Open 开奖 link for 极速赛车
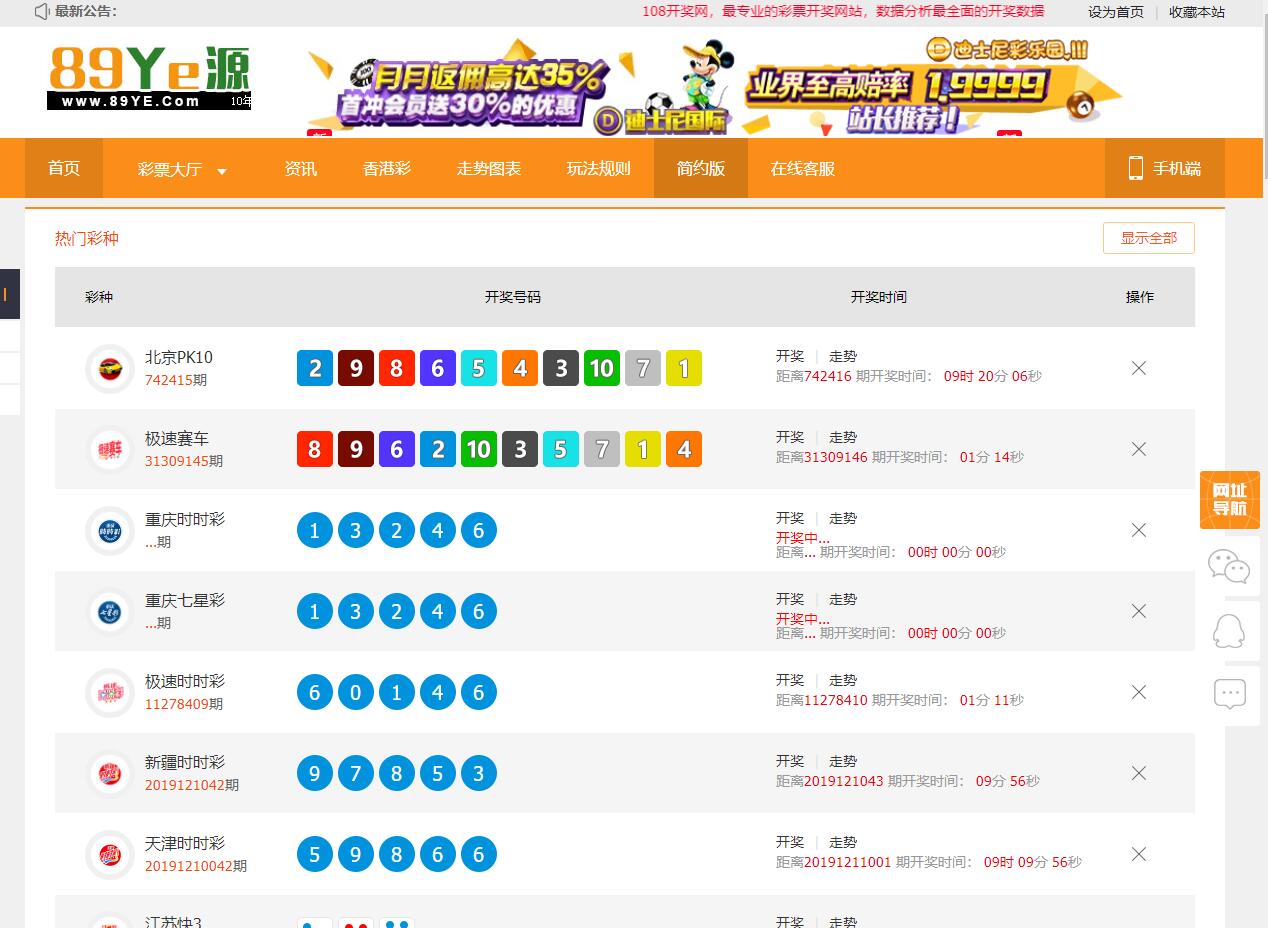 point(790,437)
